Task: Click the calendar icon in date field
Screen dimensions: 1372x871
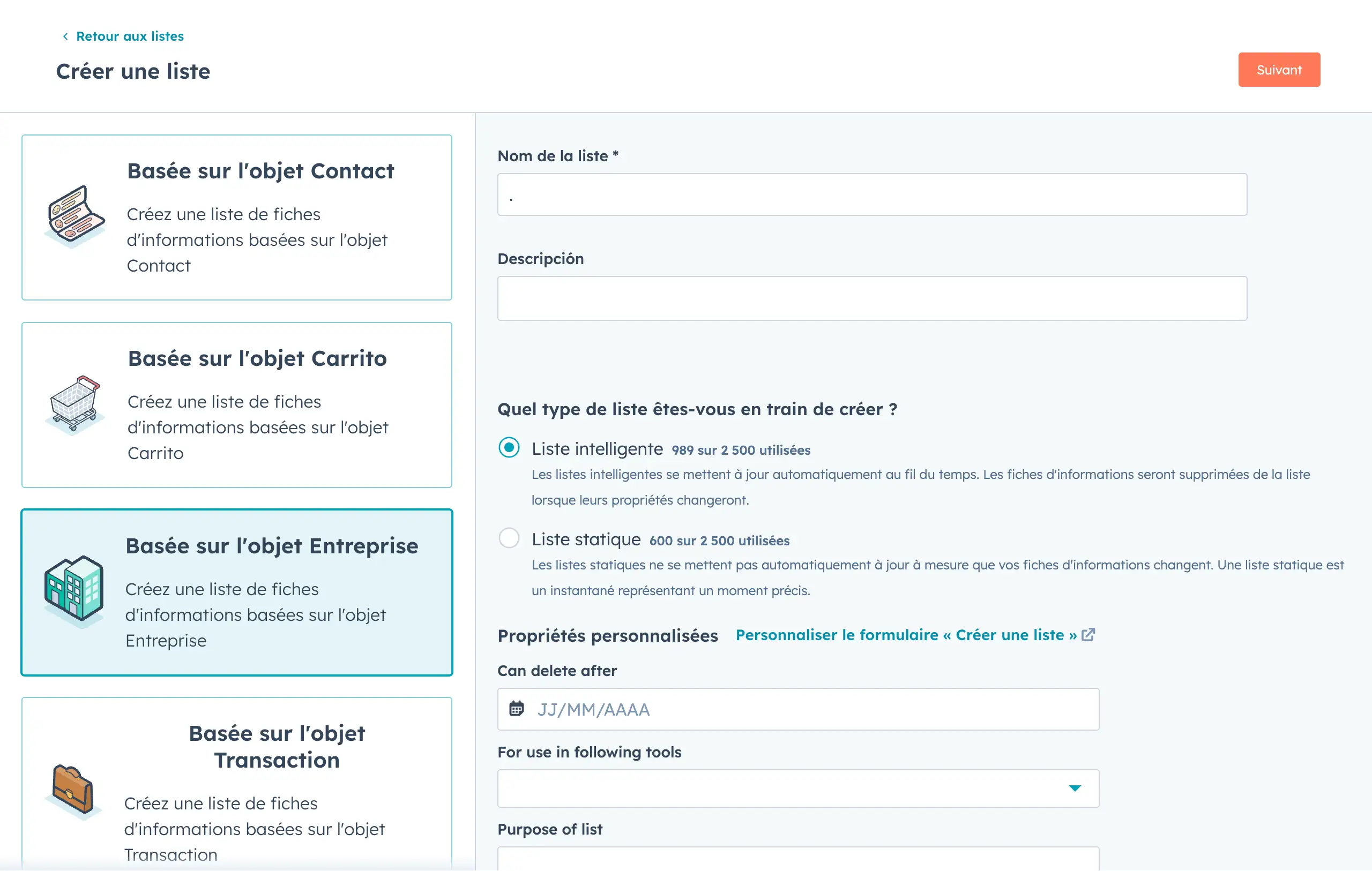Action: (x=516, y=709)
